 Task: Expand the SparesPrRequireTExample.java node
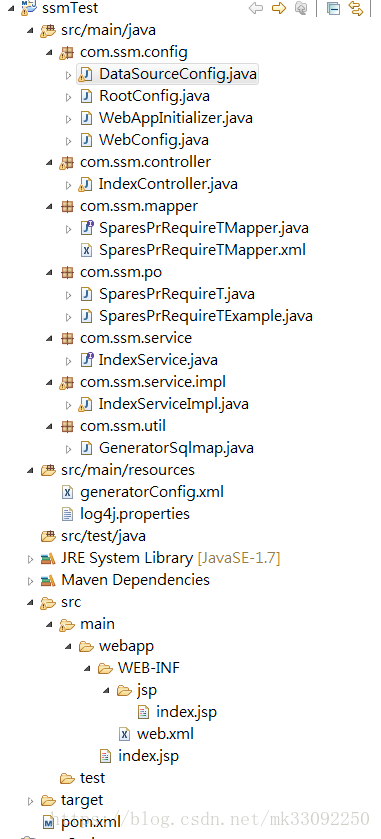pyautogui.click(x=68, y=317)
